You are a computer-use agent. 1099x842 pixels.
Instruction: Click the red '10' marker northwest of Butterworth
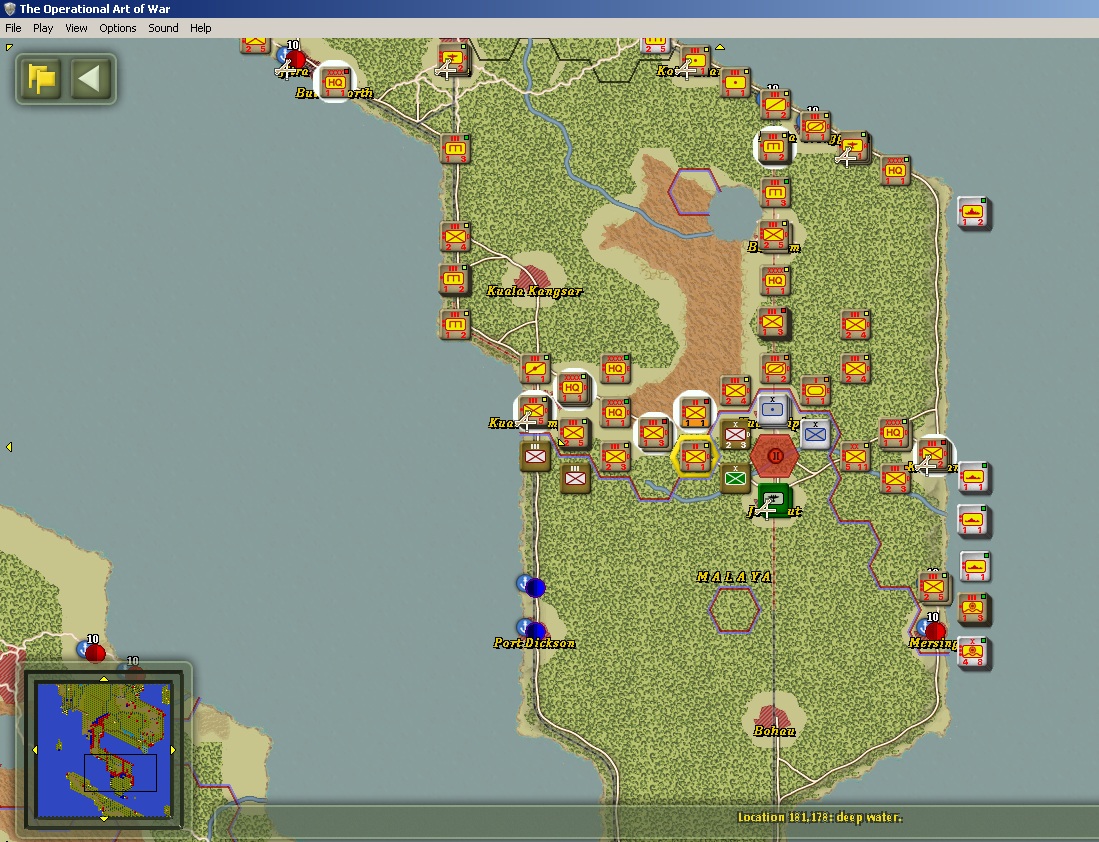click(295, 59)
